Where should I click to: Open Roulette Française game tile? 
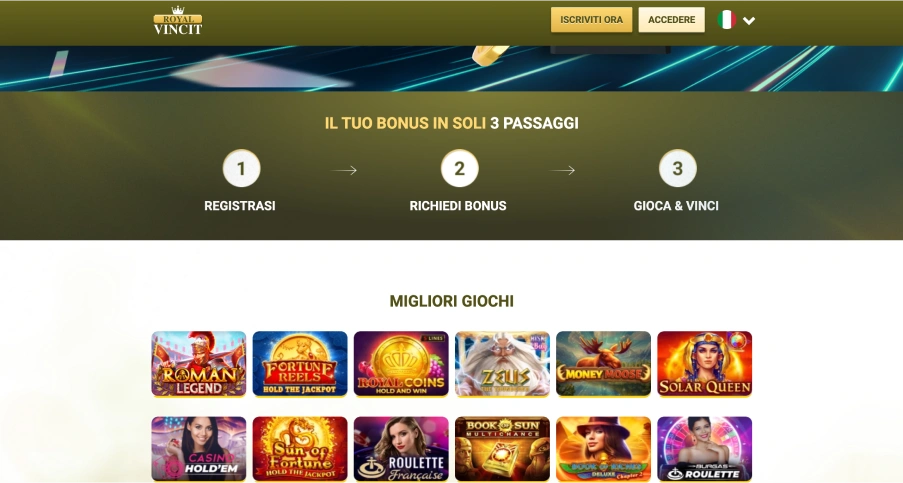point(401,449)
